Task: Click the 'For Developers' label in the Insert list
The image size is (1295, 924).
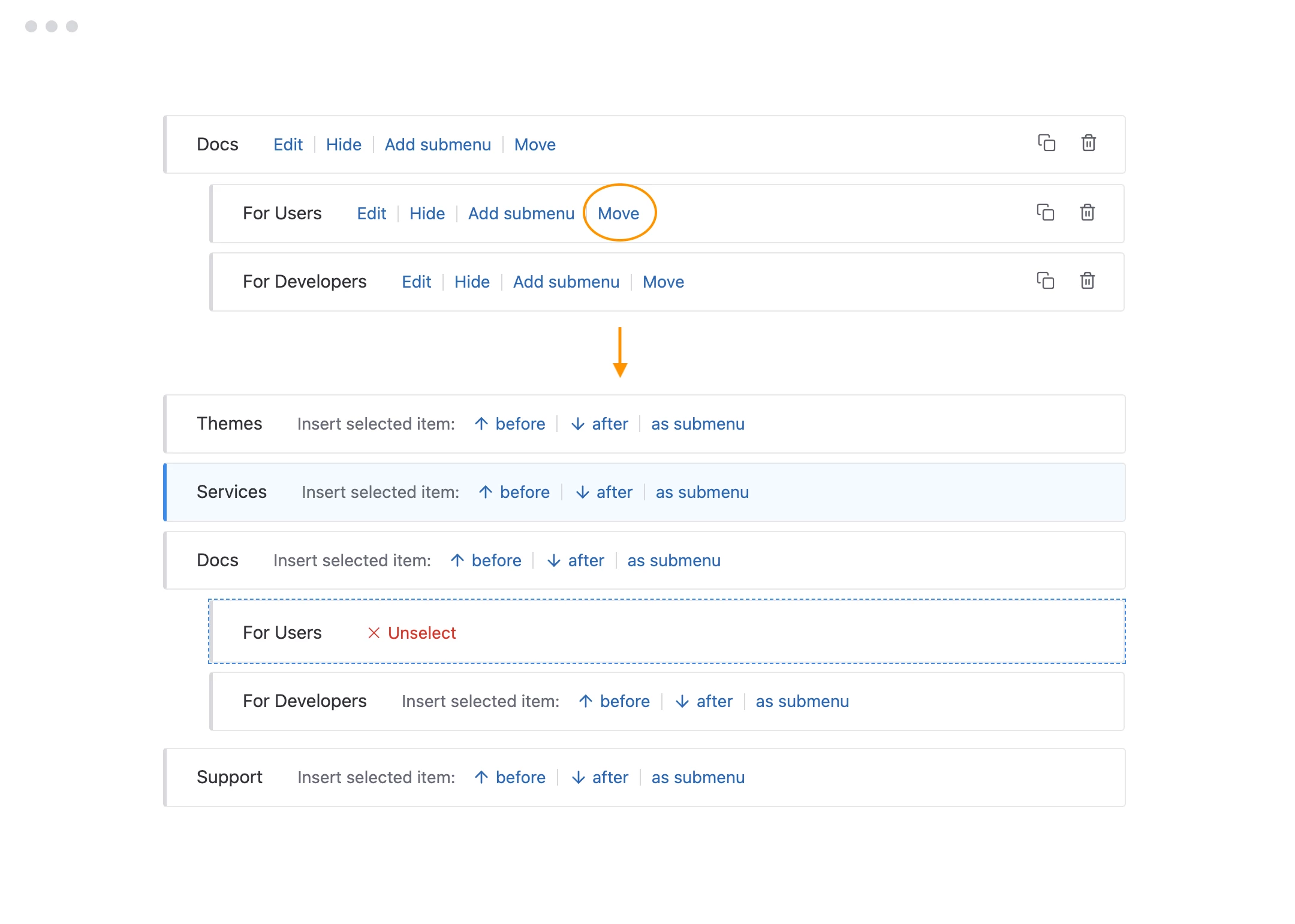Action: (305, 701)
